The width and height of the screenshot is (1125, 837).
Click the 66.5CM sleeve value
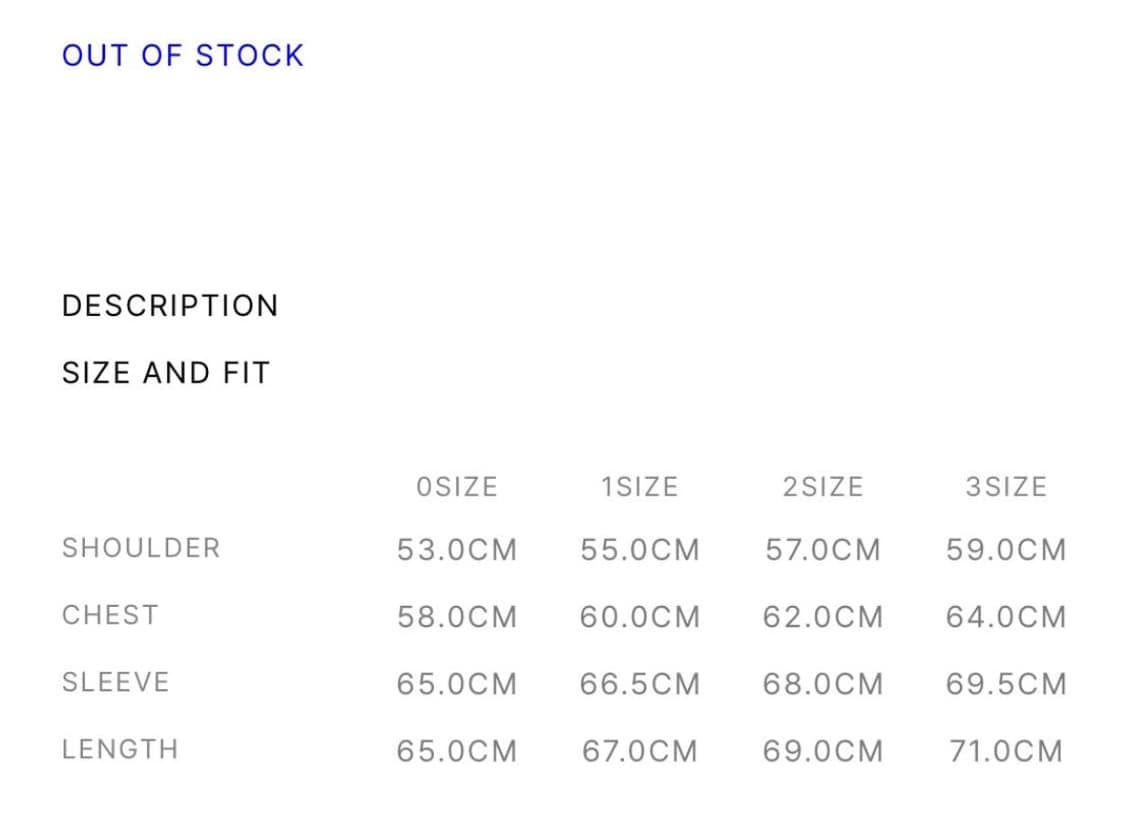click(639, 684)
